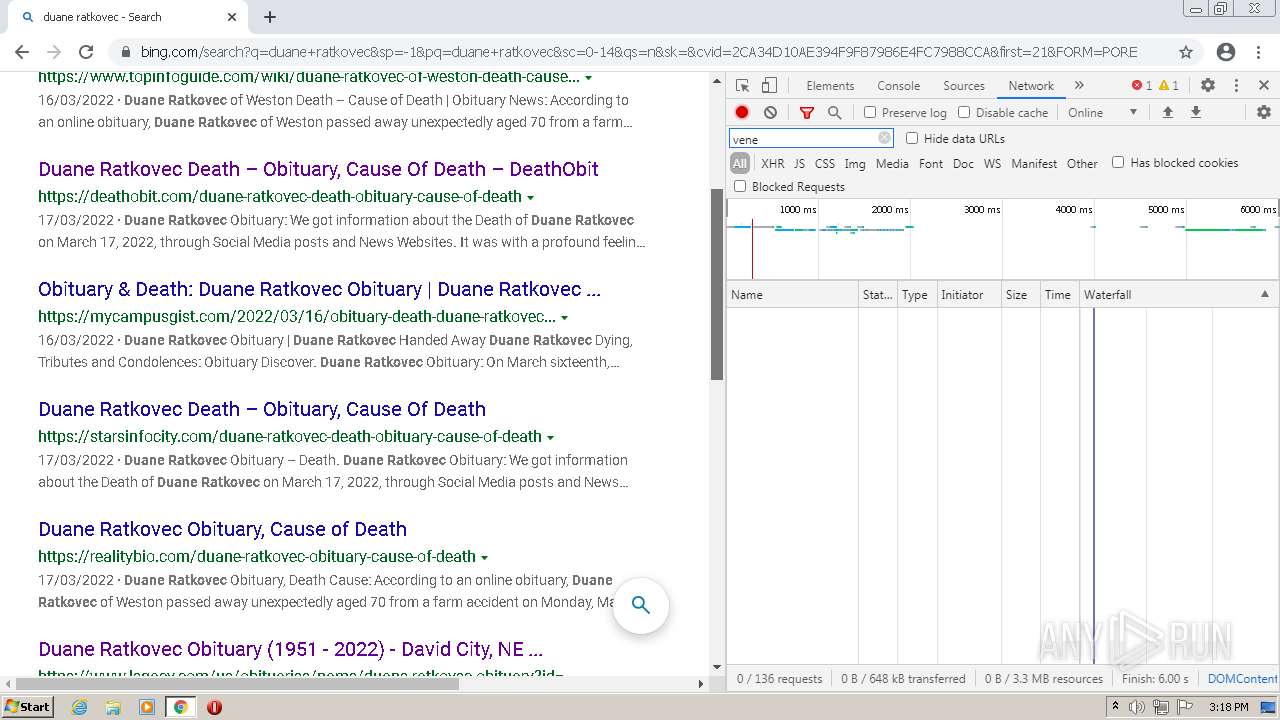The height and width of the screenshot is (720, 1280).
Task: Expand dropdown beside mycampusgist.com URL
Action: point(564,317)
